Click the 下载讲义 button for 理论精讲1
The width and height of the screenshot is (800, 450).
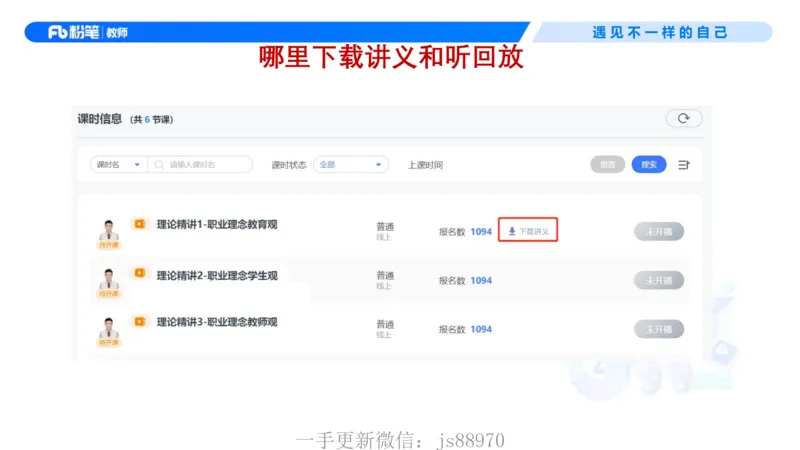click(528, 230)
